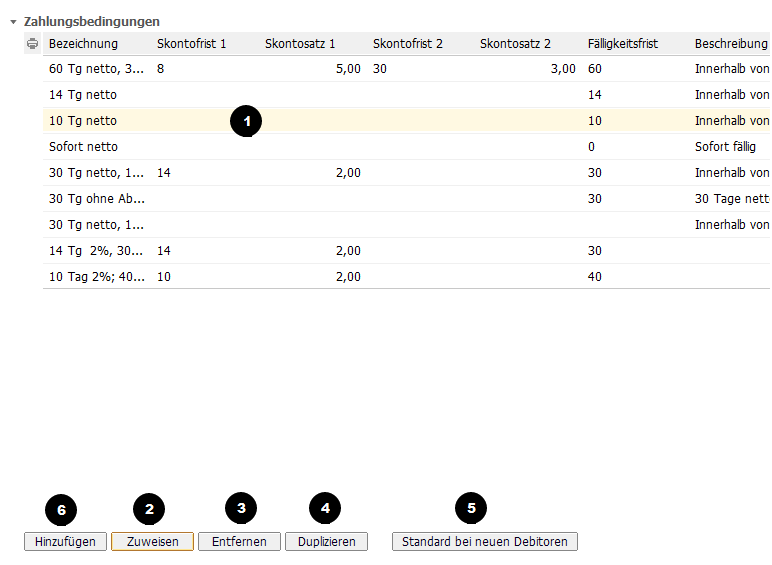The height and width of the screenshot is (565, 772).
Task: Click the '30 Tage nett' description cell
Action: coord(732,199)
